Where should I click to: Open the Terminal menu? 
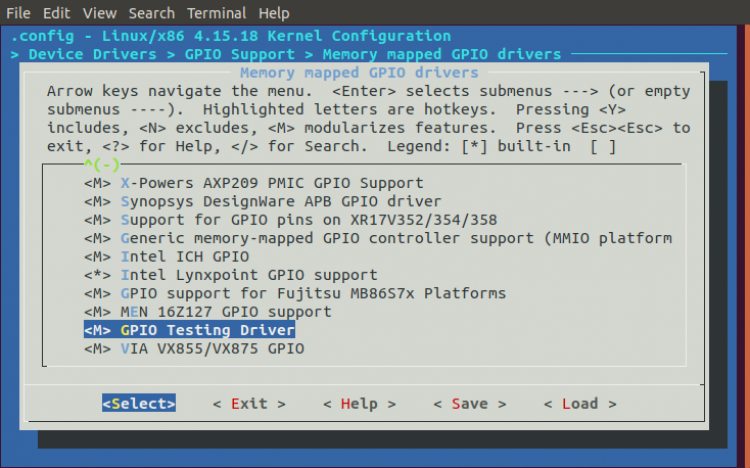tap(216, 13)
